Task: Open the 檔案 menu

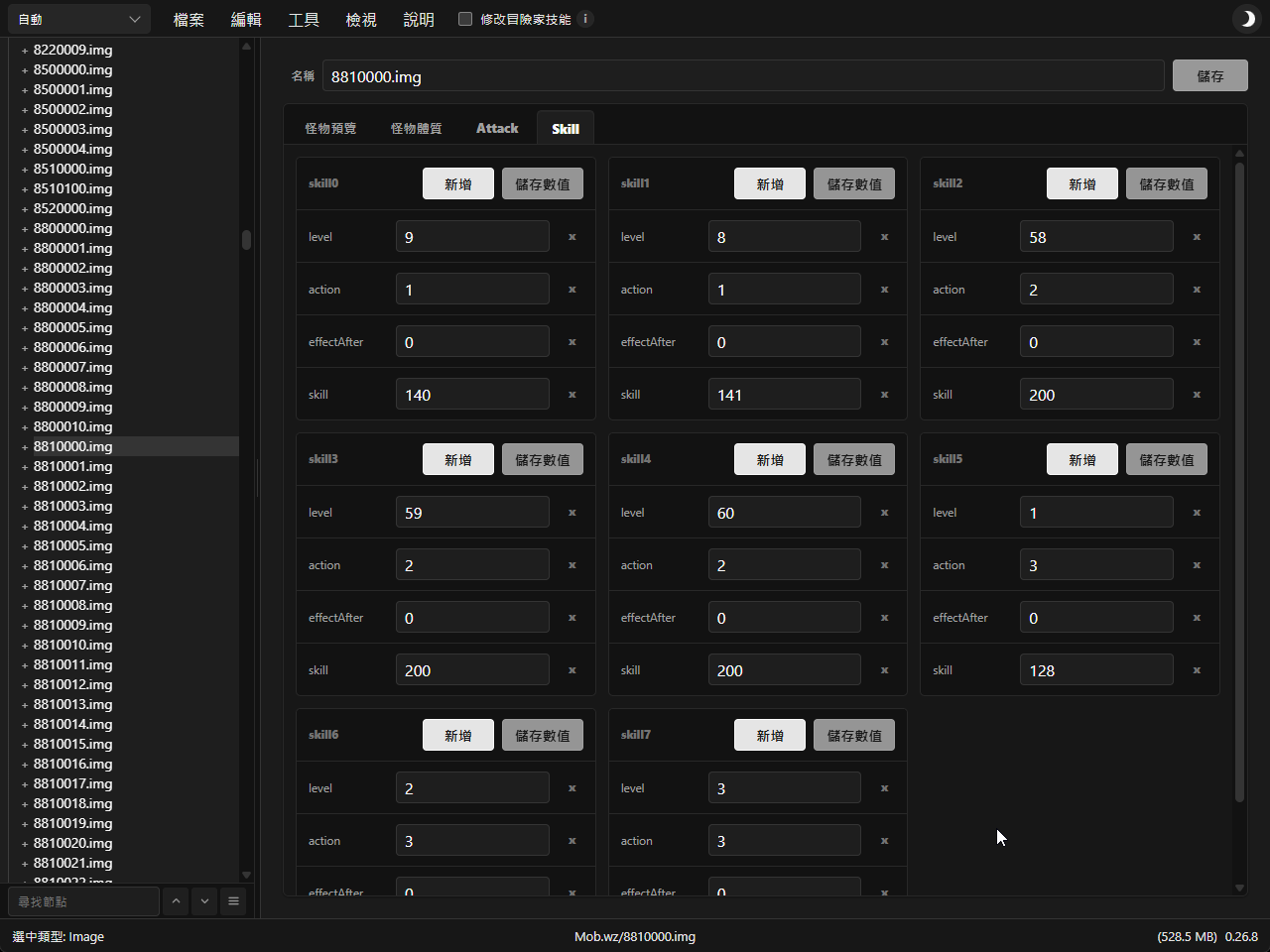Action: coord(189,19)
